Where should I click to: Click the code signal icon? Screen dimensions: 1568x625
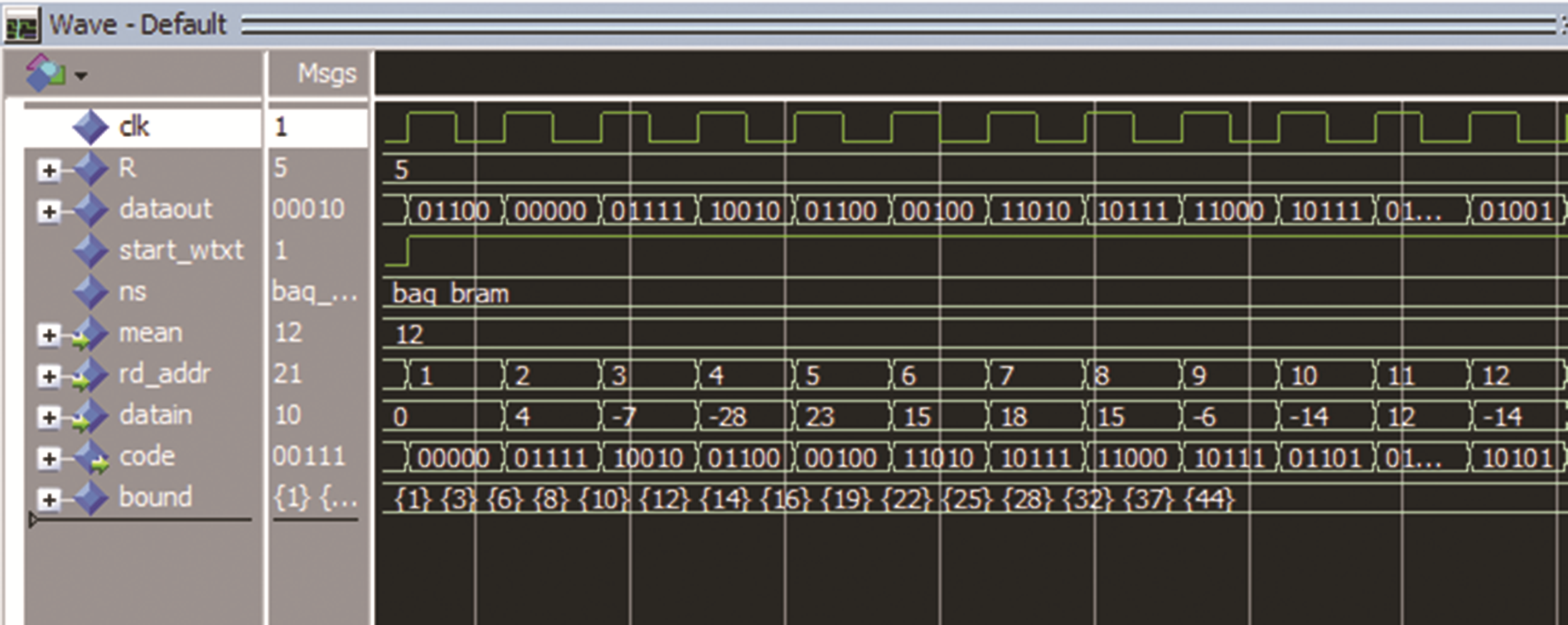(x=90, y=457)
